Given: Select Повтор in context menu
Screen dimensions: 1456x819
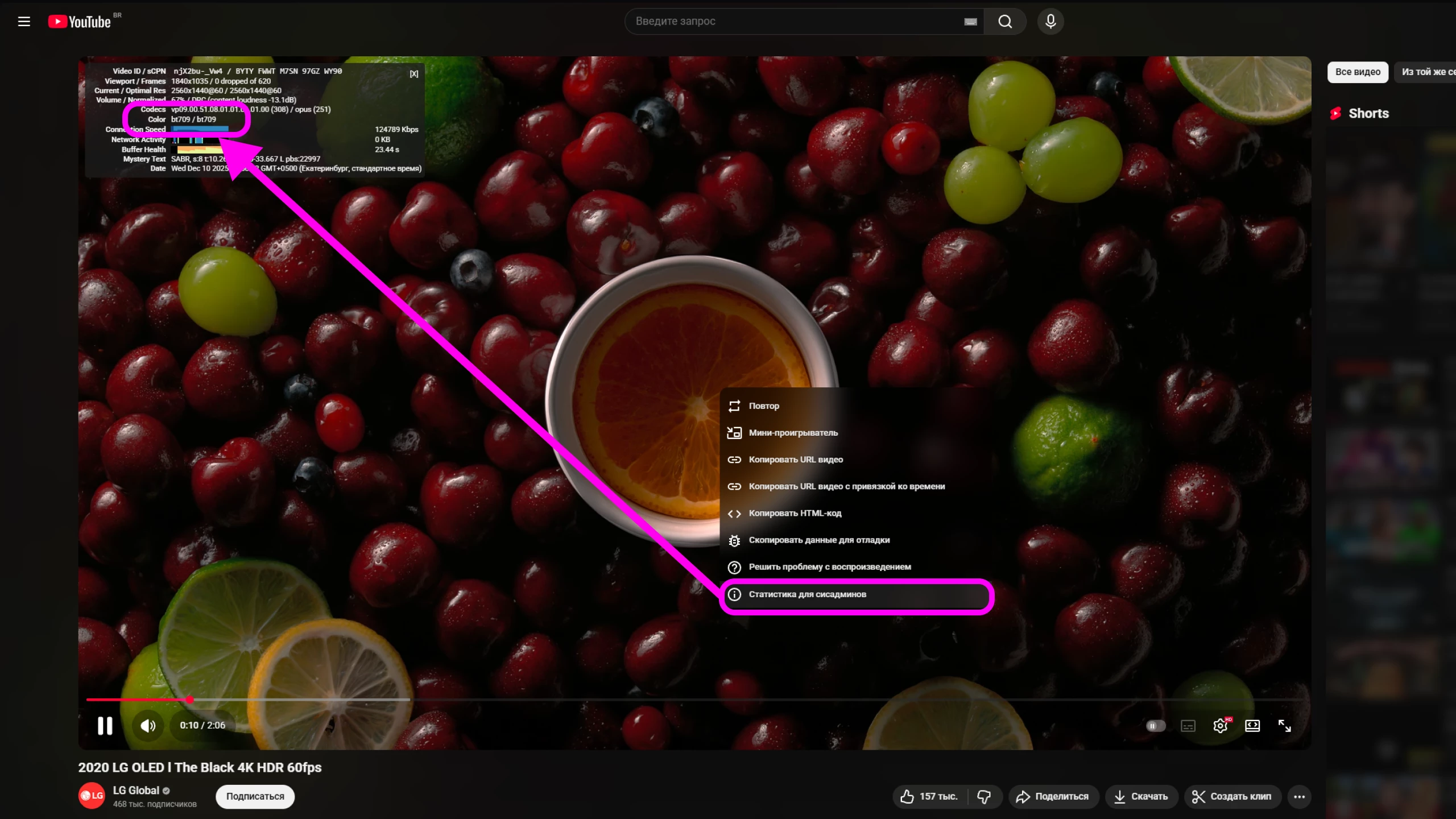Looking at the screenshot, I should tap(764, 406).
